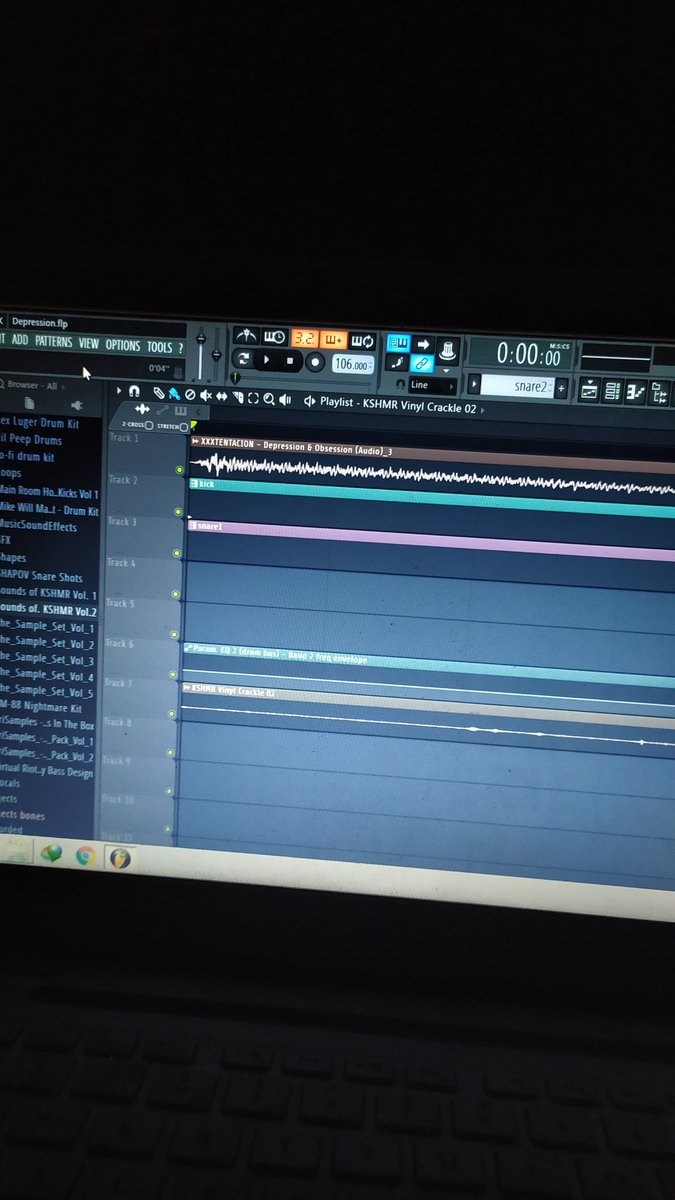Image resolution: width=675 pixels, height=1200 pixels.
Task: Adjust the master pitch slider below transport
Action: tap(216, 352)
